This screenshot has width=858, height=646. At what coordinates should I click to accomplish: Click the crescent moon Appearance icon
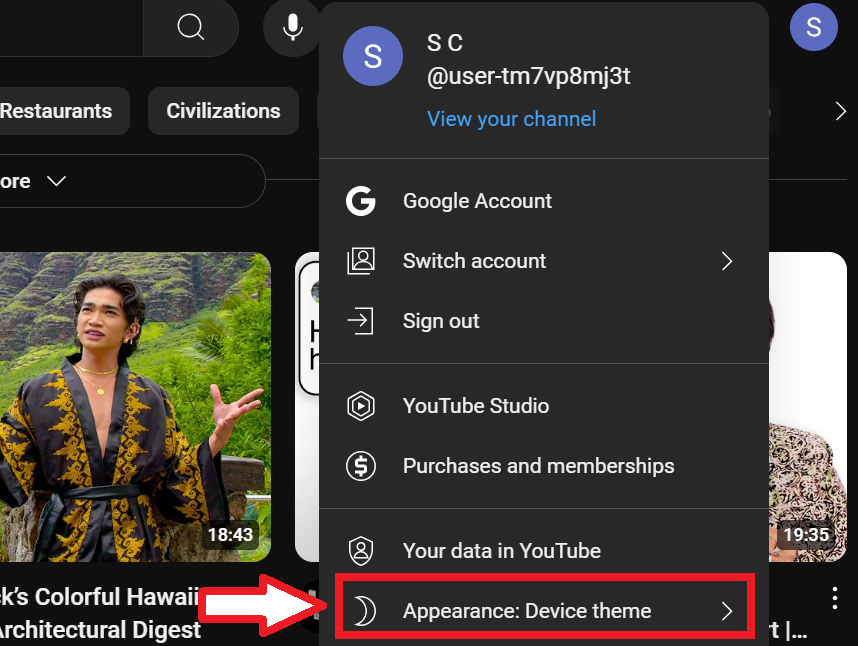coord(363,611)
